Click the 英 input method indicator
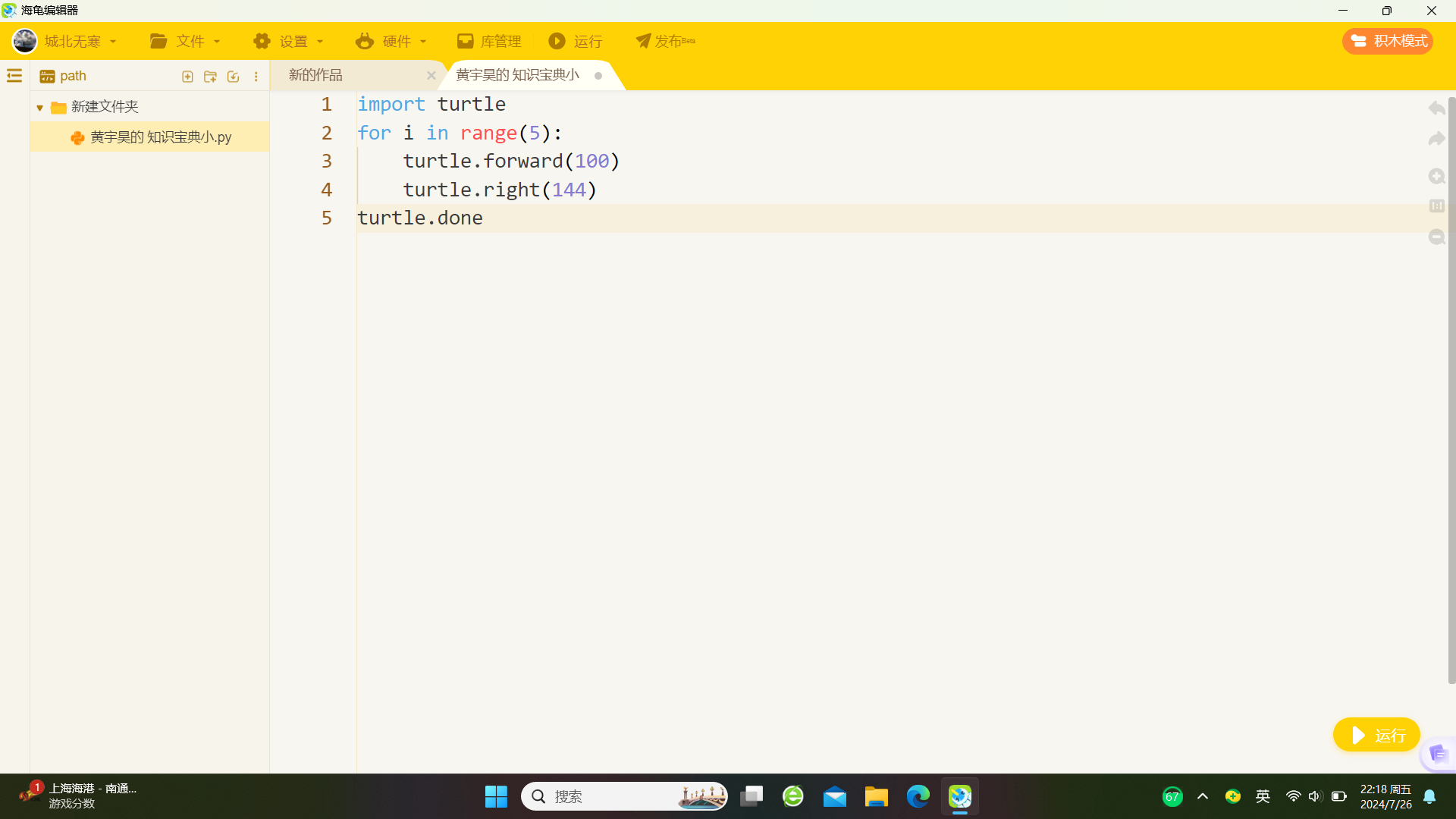This screenshot has height=819, width=1456. 1263,796
